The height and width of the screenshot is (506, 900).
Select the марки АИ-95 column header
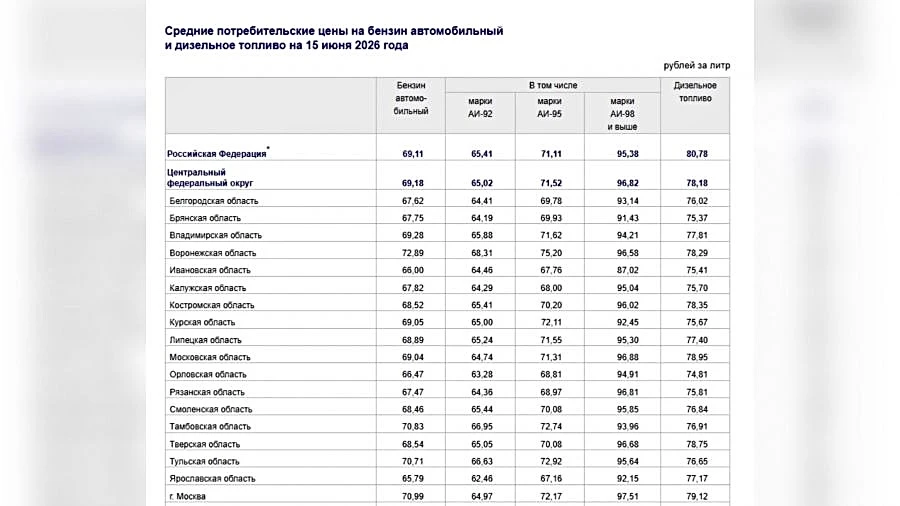click(x=549, y=107)
